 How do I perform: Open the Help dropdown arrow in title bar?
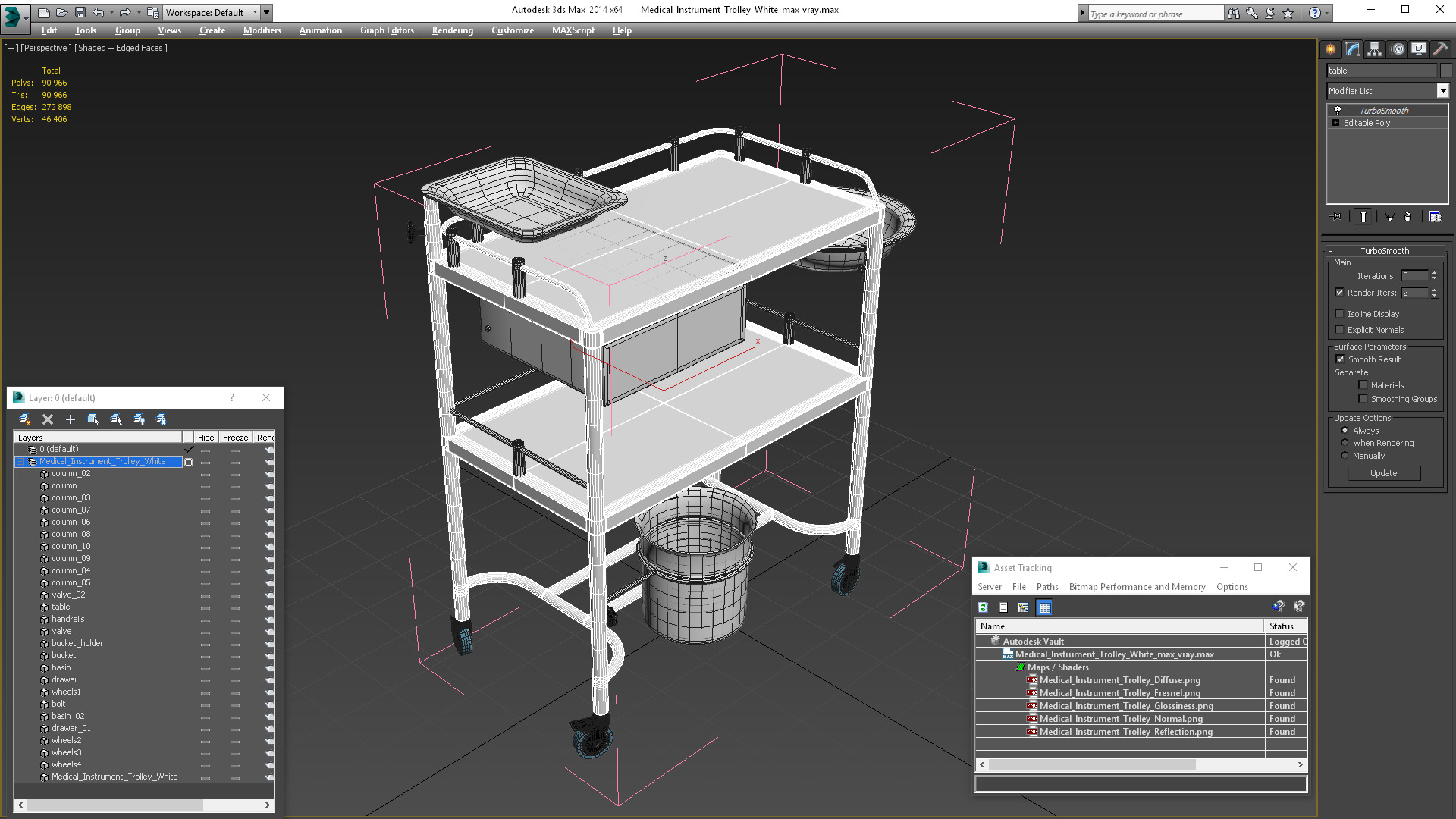click(1327, 13)
